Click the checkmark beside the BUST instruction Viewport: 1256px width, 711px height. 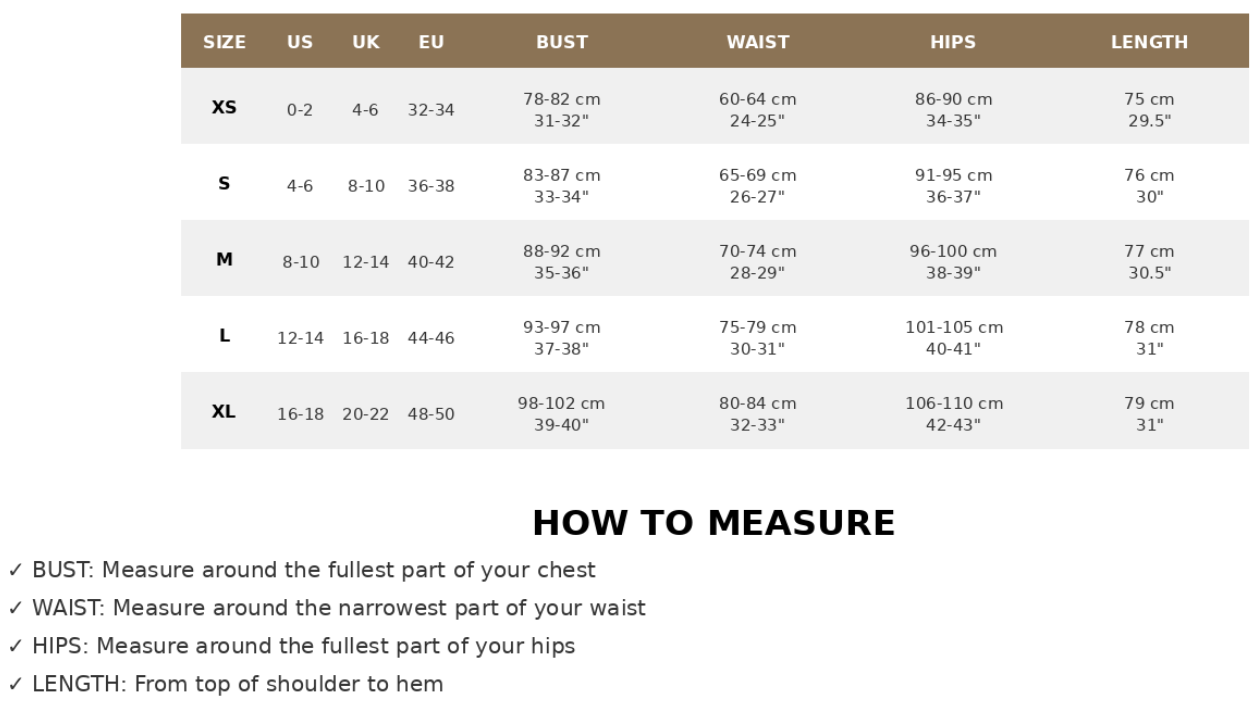[15, 570]
